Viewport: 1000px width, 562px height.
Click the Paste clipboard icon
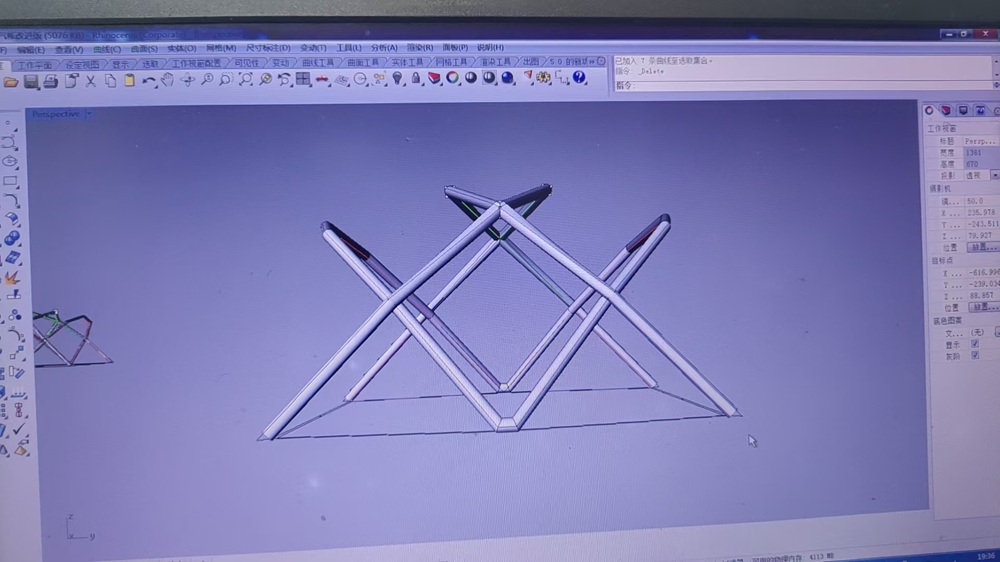(129, 80)
